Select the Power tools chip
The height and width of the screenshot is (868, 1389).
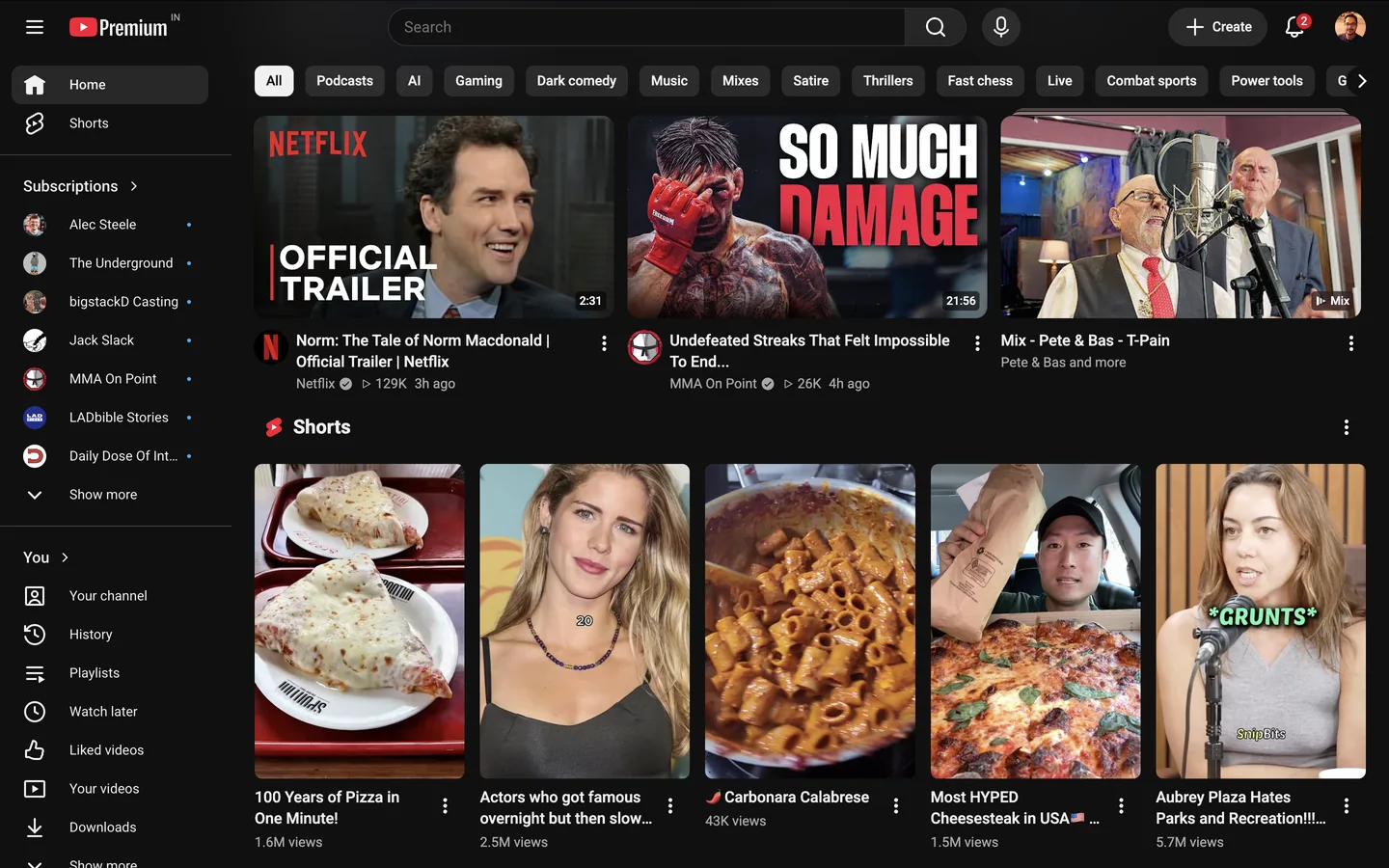click(1266, 81)
